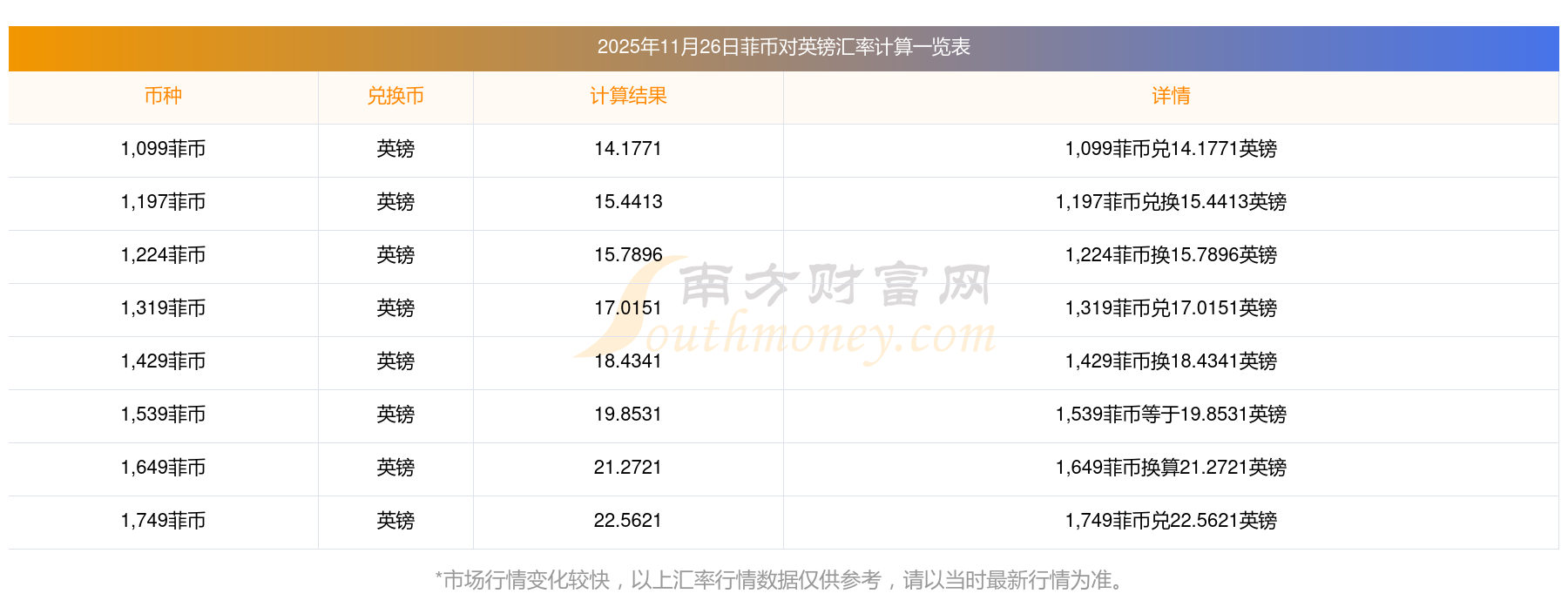1568x607 pixels.
Task: Click the result value 22.5621
Action: (628, 521)
